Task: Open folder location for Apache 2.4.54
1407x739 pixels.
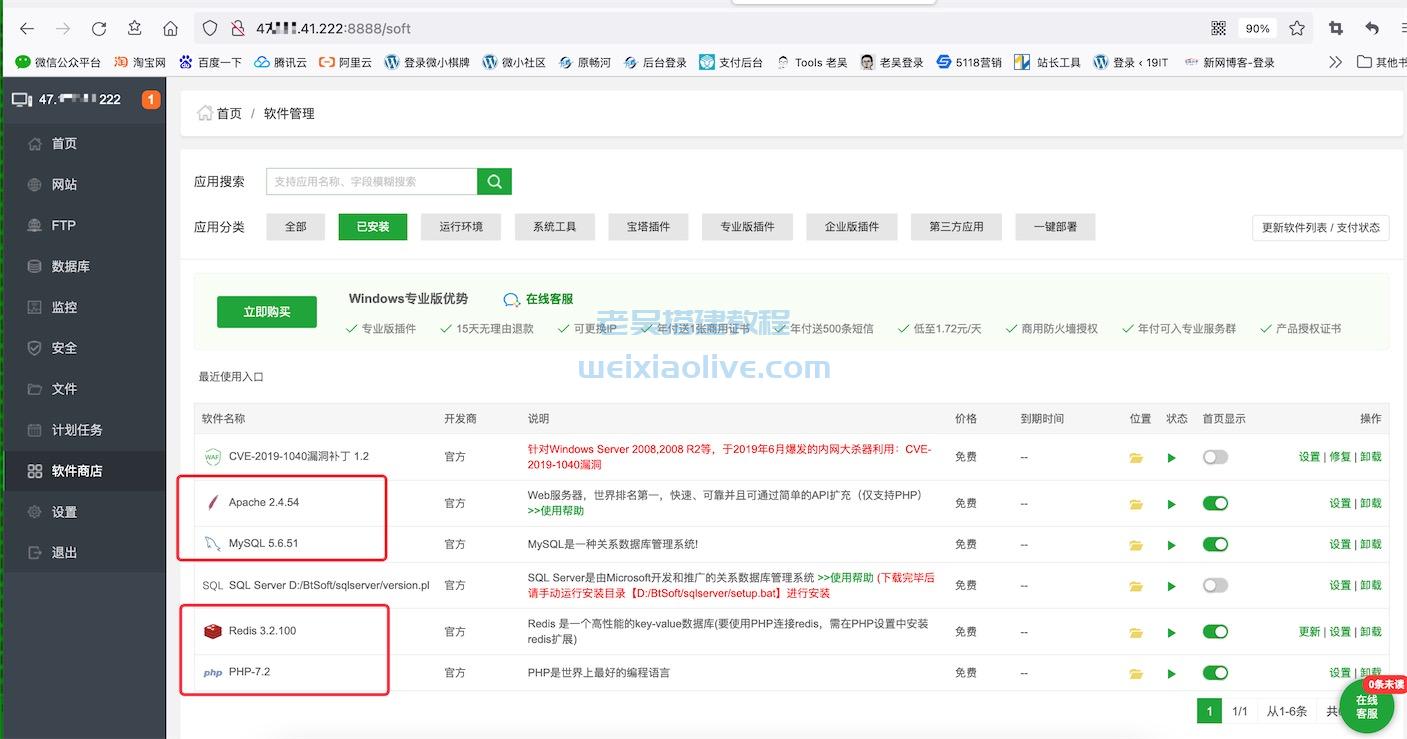Action: coord(1136,504)
